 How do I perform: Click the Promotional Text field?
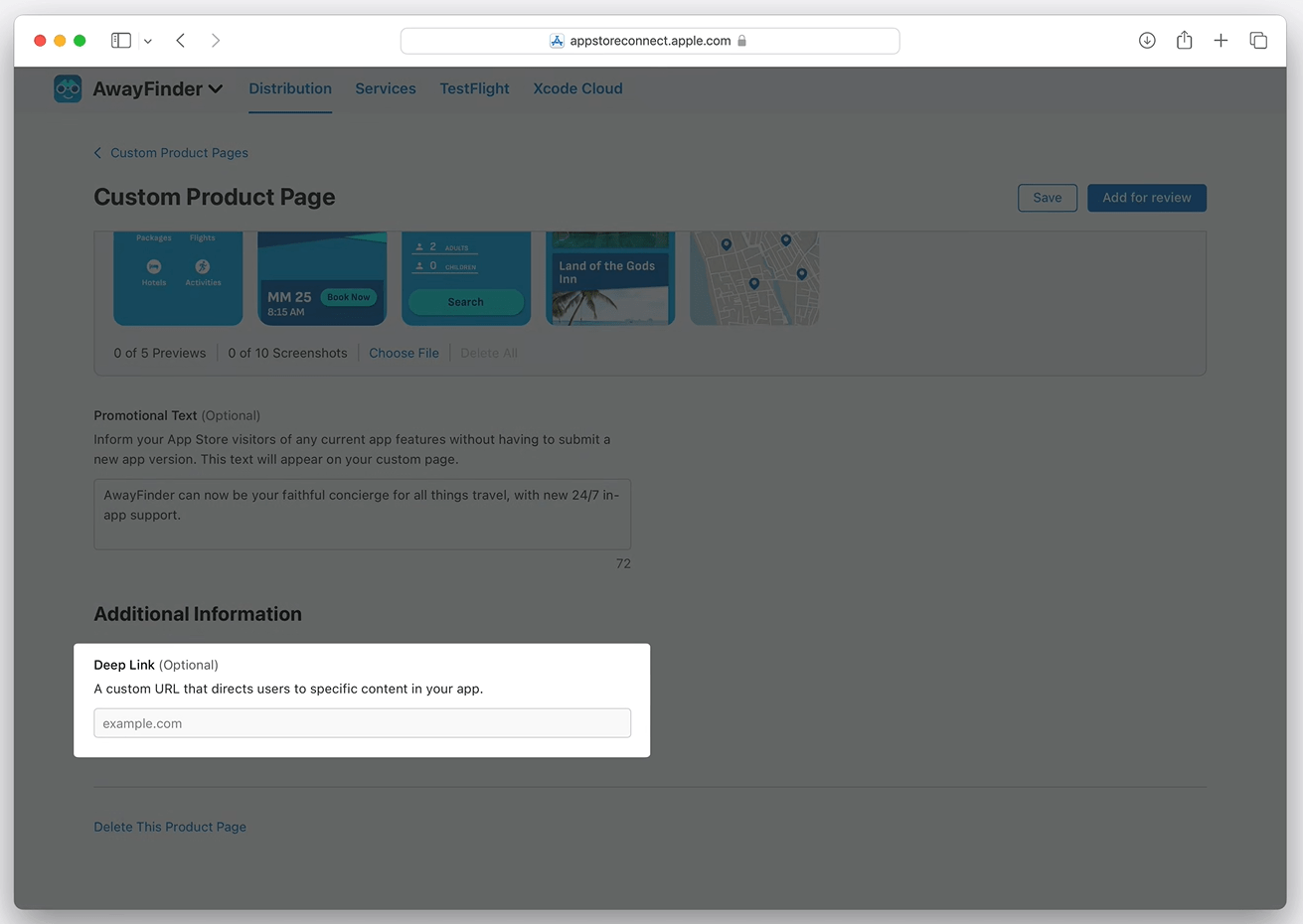pos(362,515)
